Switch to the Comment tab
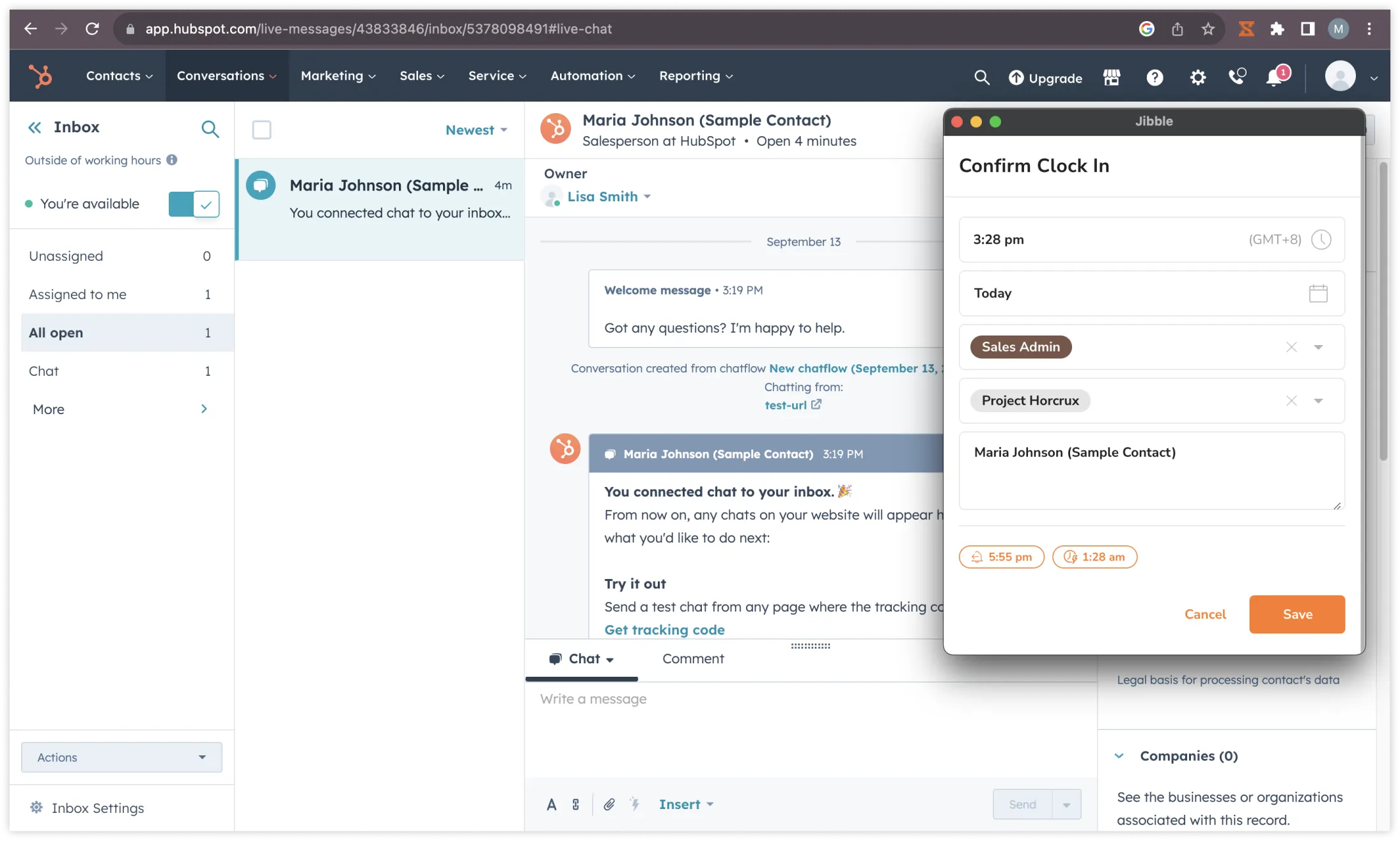The height and width of the screenshot is (841, 1400). [x=693, y=659]
